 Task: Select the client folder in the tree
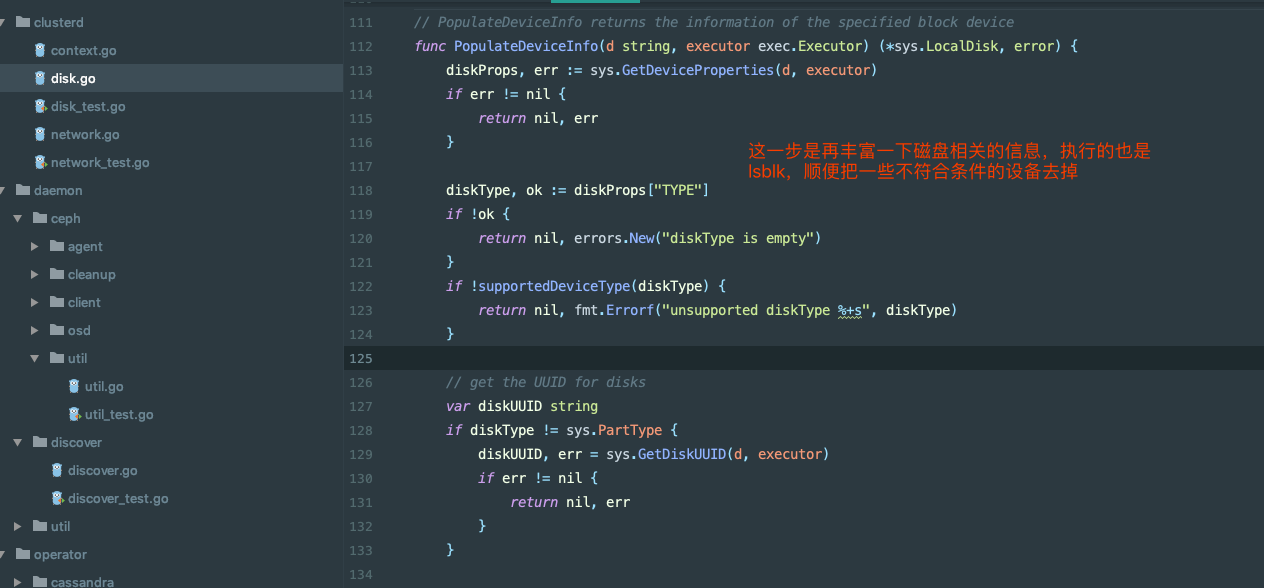click(84, 302)
